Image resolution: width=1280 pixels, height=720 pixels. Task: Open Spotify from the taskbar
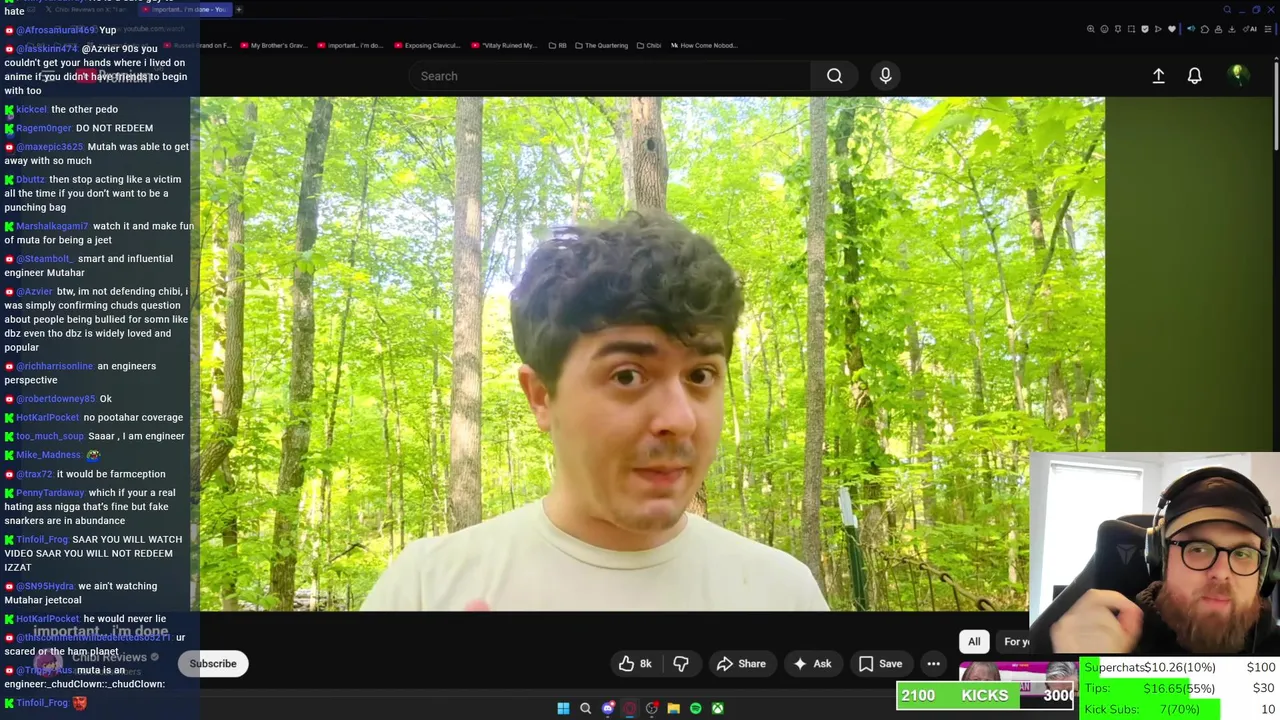[696, 708]
